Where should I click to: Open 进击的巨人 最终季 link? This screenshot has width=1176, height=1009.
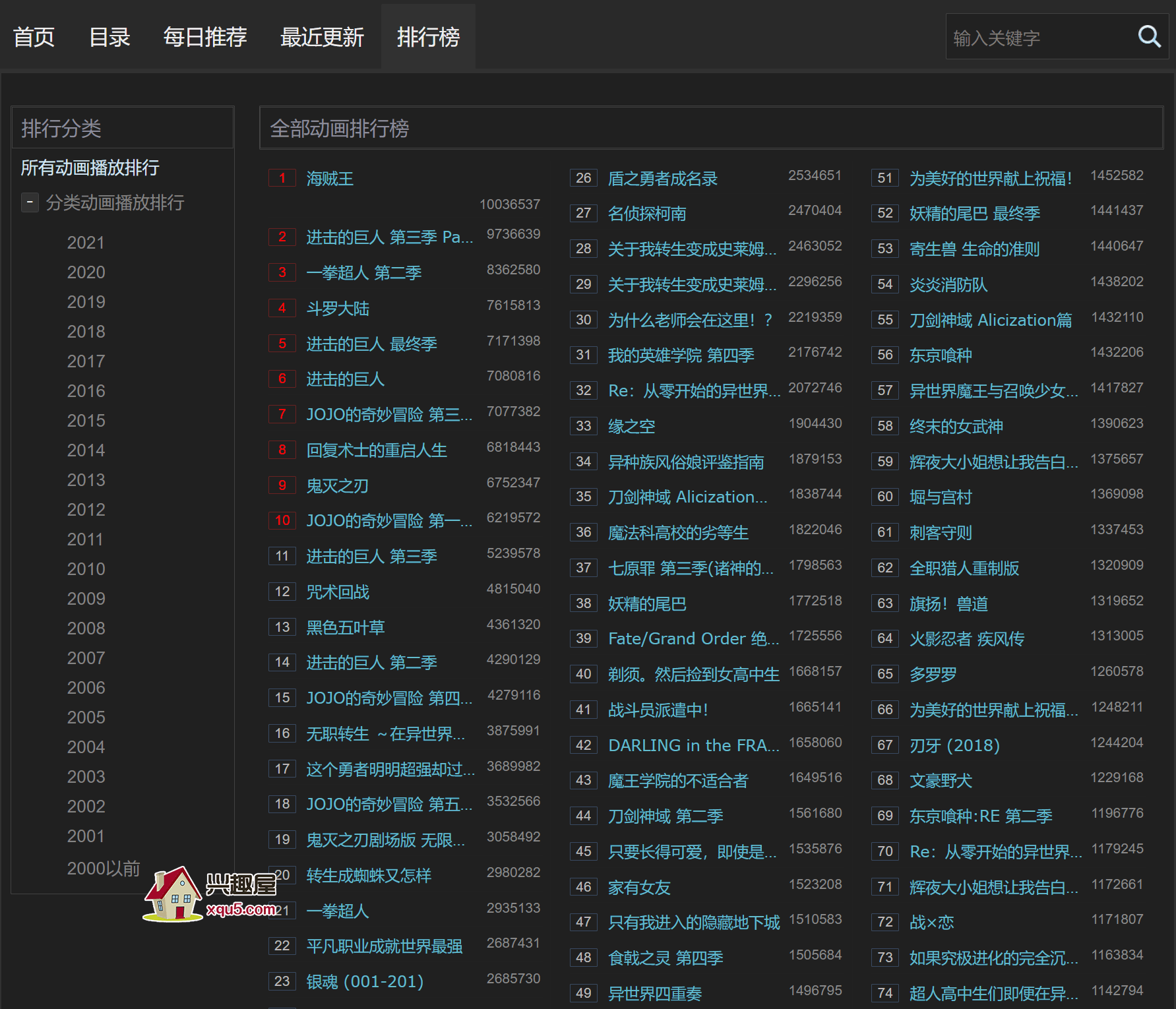[x=372, y=344]
